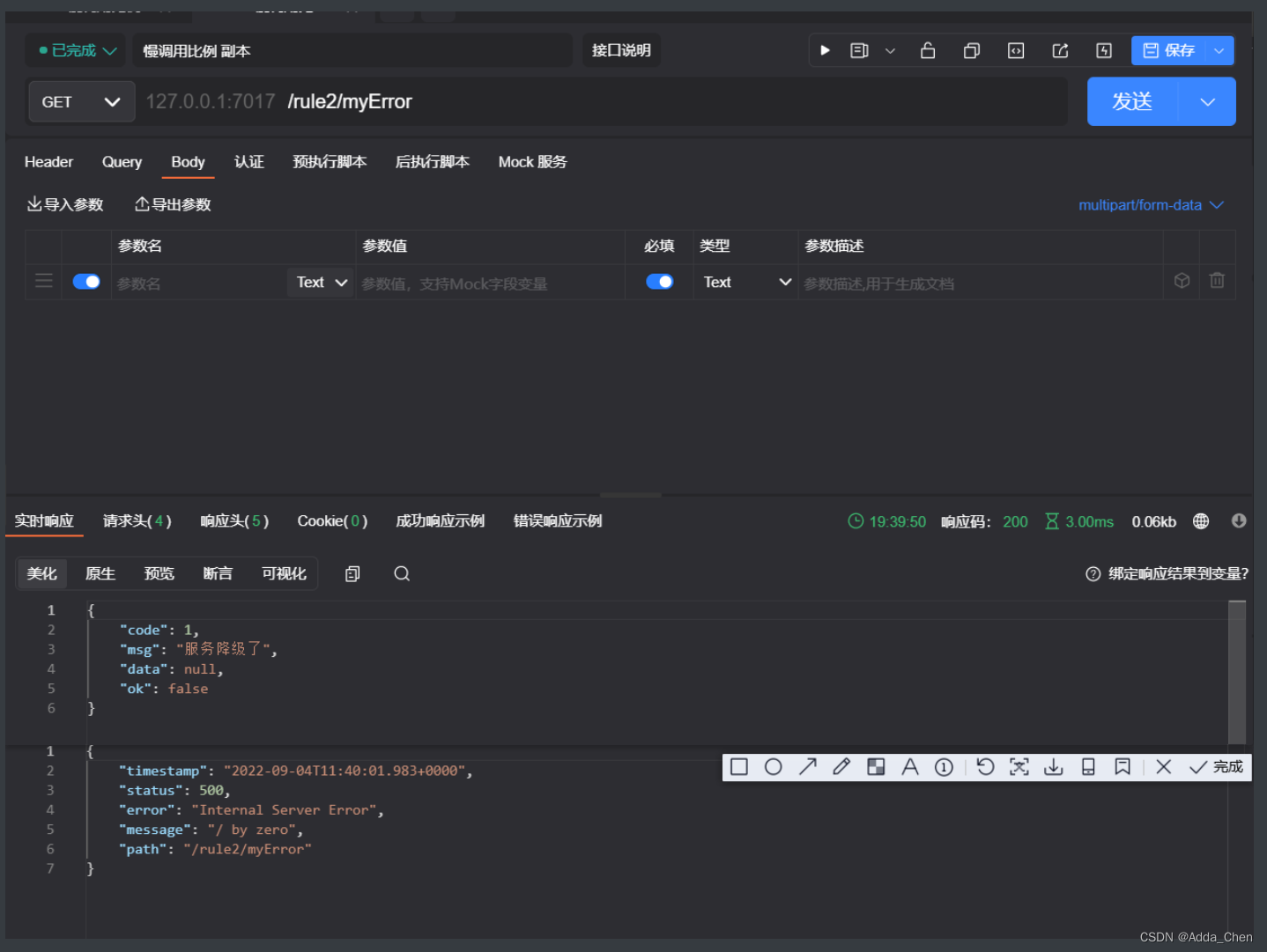This screenshot has width=1267, height=952.
Task: Select the arrow annotation tool
Action: point(807,767)
